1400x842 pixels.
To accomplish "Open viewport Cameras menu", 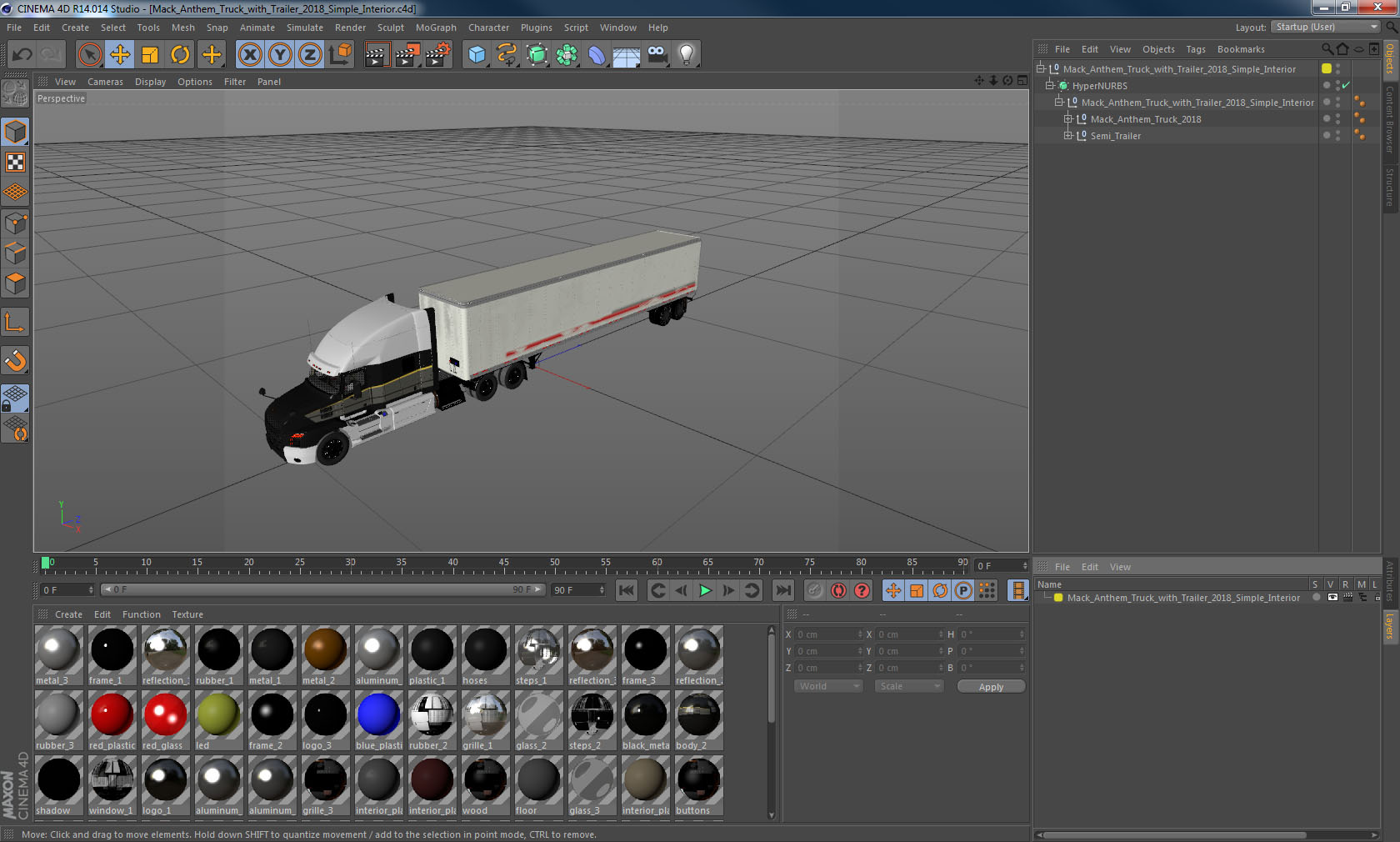I will pos(105,82).
